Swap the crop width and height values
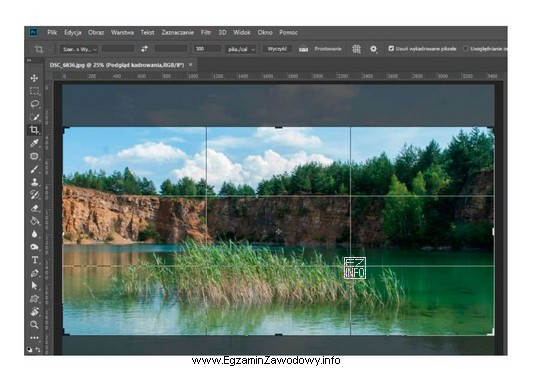The image size is (533, 369). (144, 49)
